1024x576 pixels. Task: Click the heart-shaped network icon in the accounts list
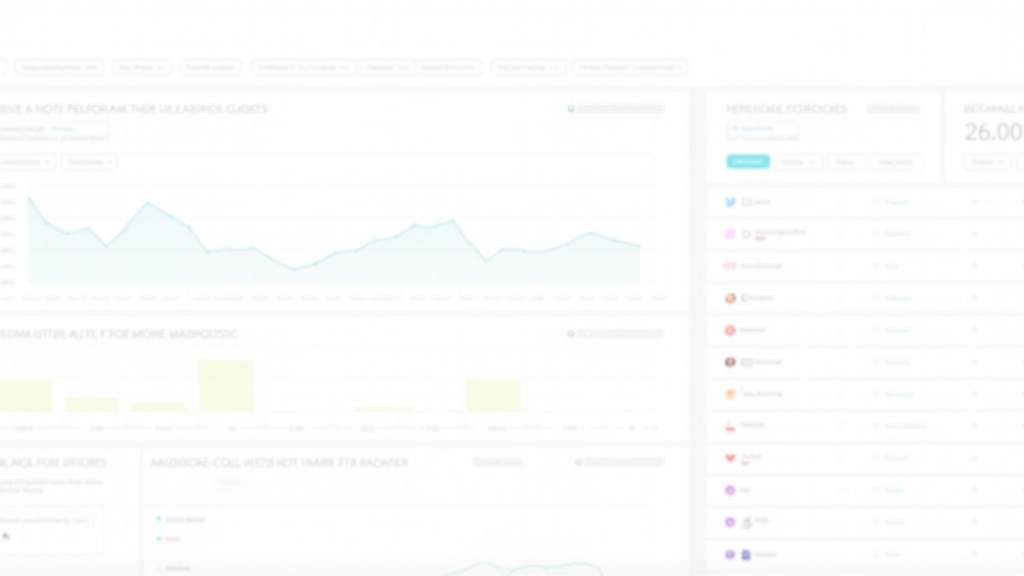point(730,458)
